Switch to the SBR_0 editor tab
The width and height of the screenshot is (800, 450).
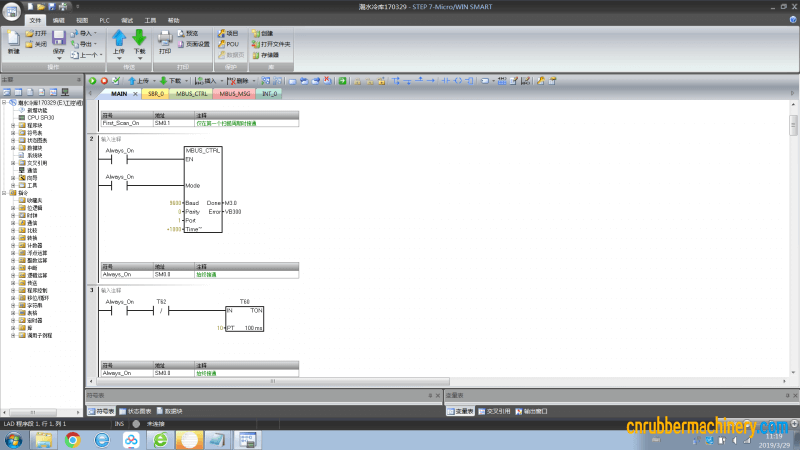point(155,93)
